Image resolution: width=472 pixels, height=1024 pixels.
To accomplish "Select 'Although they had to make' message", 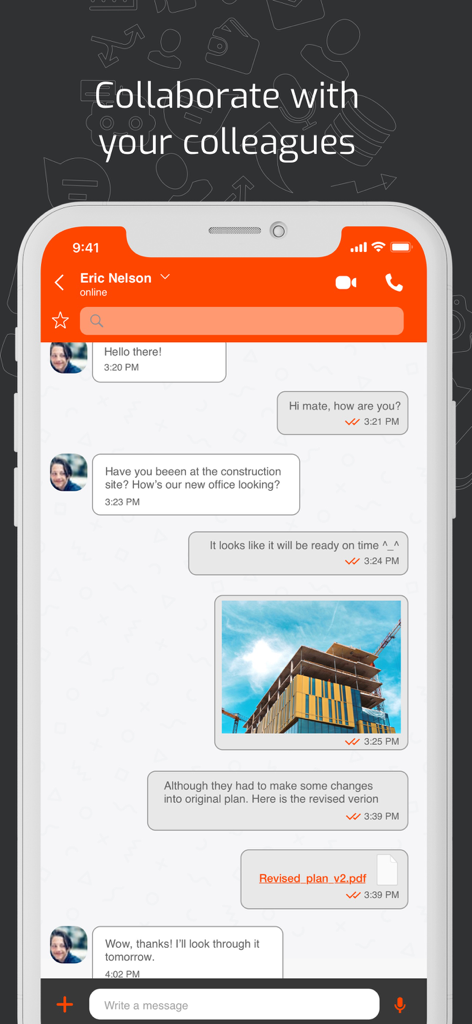I will pyautogui.click(x=271, y=792).
